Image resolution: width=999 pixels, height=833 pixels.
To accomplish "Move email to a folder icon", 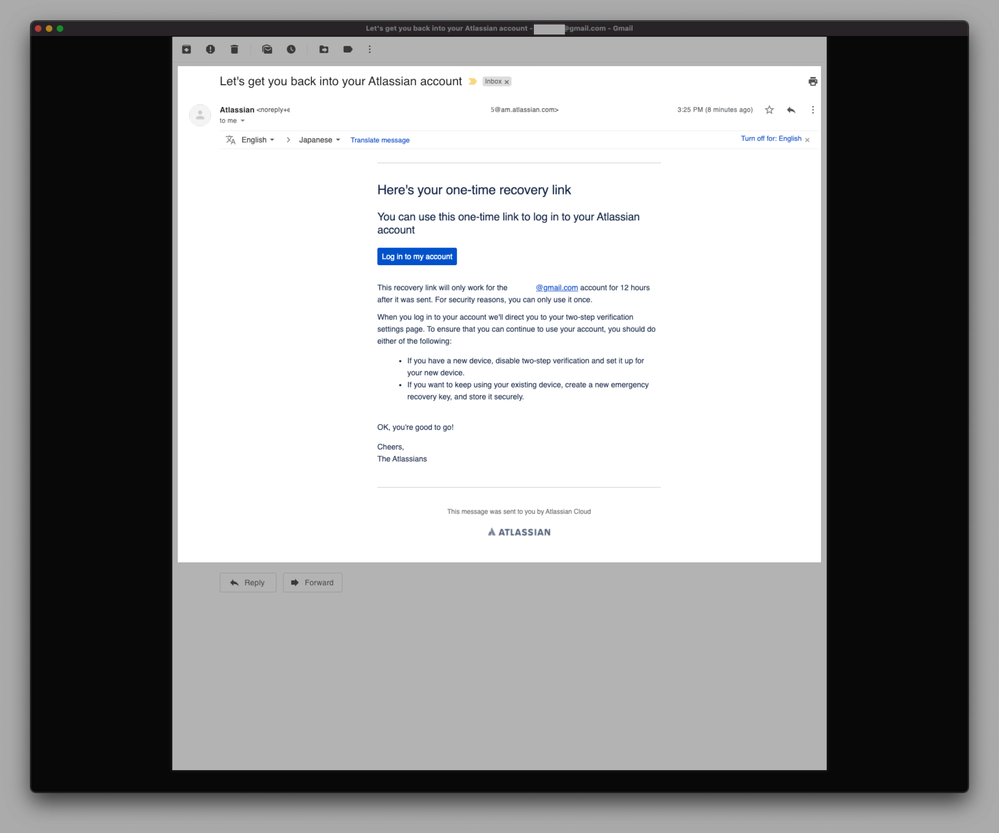I will click(x=324, y=49).
